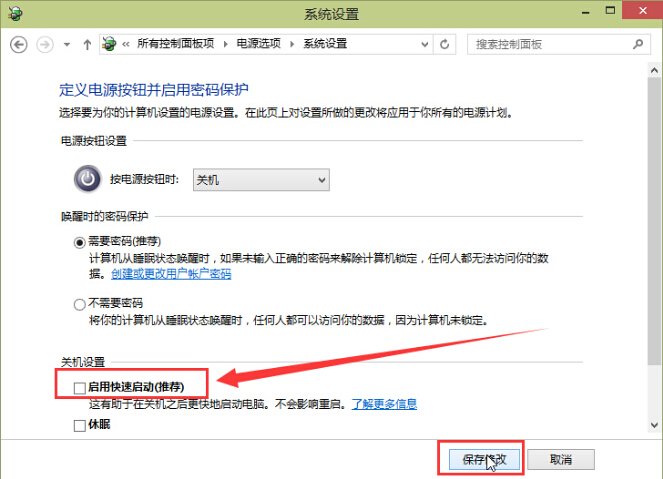
Task: Select the 不需要密码 radio button
Action: (80, 303)
